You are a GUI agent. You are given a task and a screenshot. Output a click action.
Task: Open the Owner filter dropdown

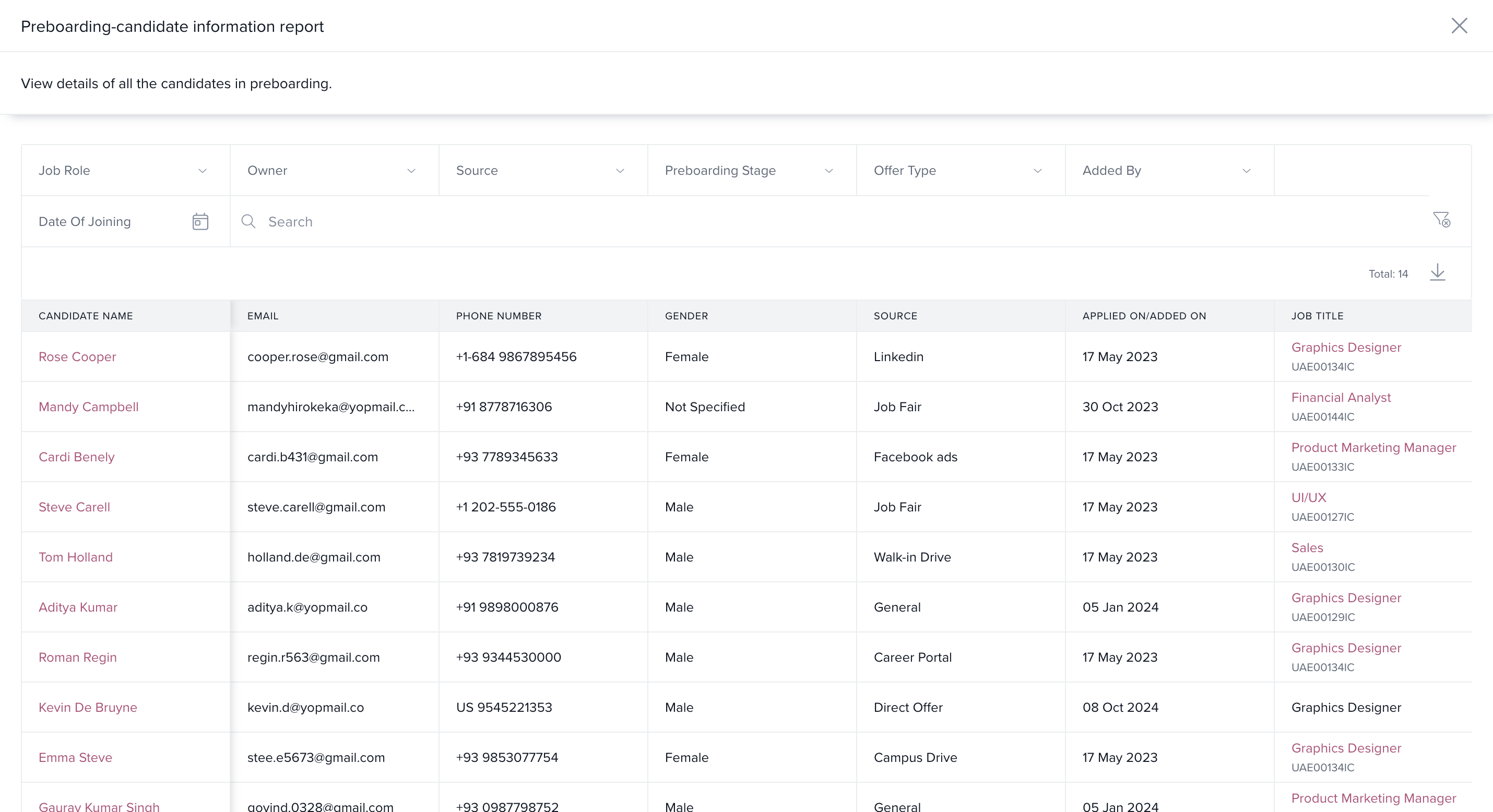click(x=334, y=171)
